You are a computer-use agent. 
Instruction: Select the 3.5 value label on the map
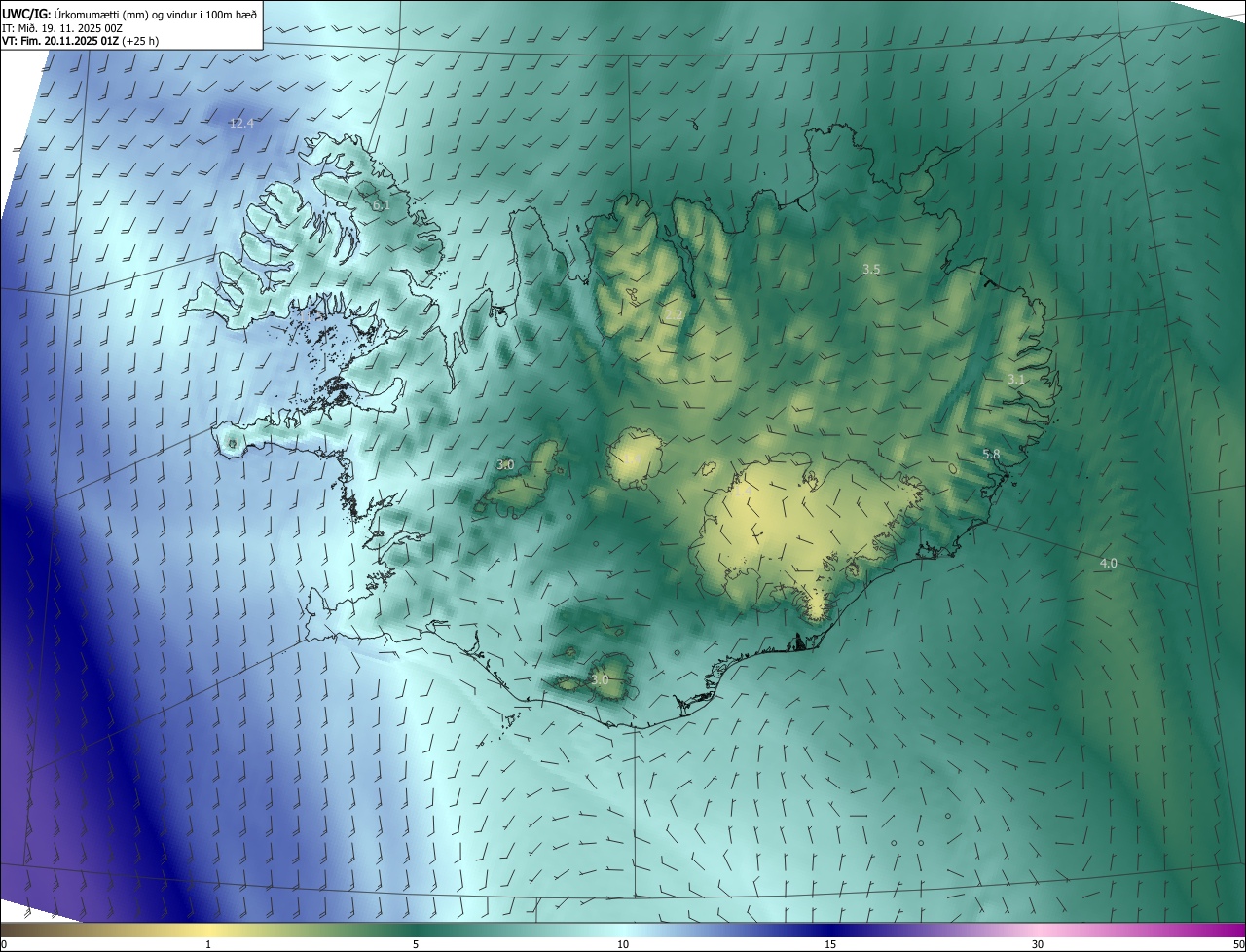tap(871, 269)
